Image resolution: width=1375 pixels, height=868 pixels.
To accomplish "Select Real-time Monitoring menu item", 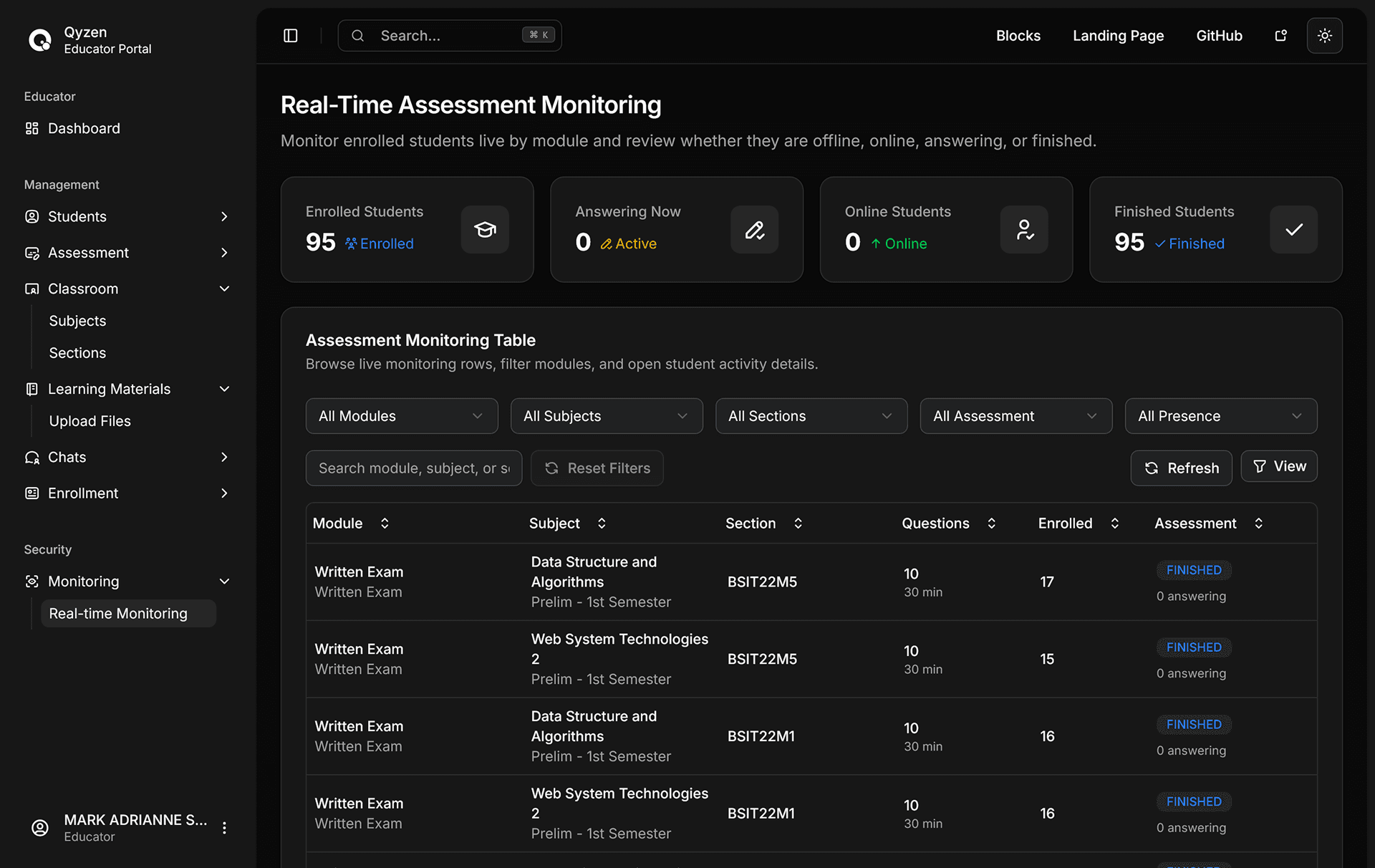I will pyautogui.click(x=128, y=614).
